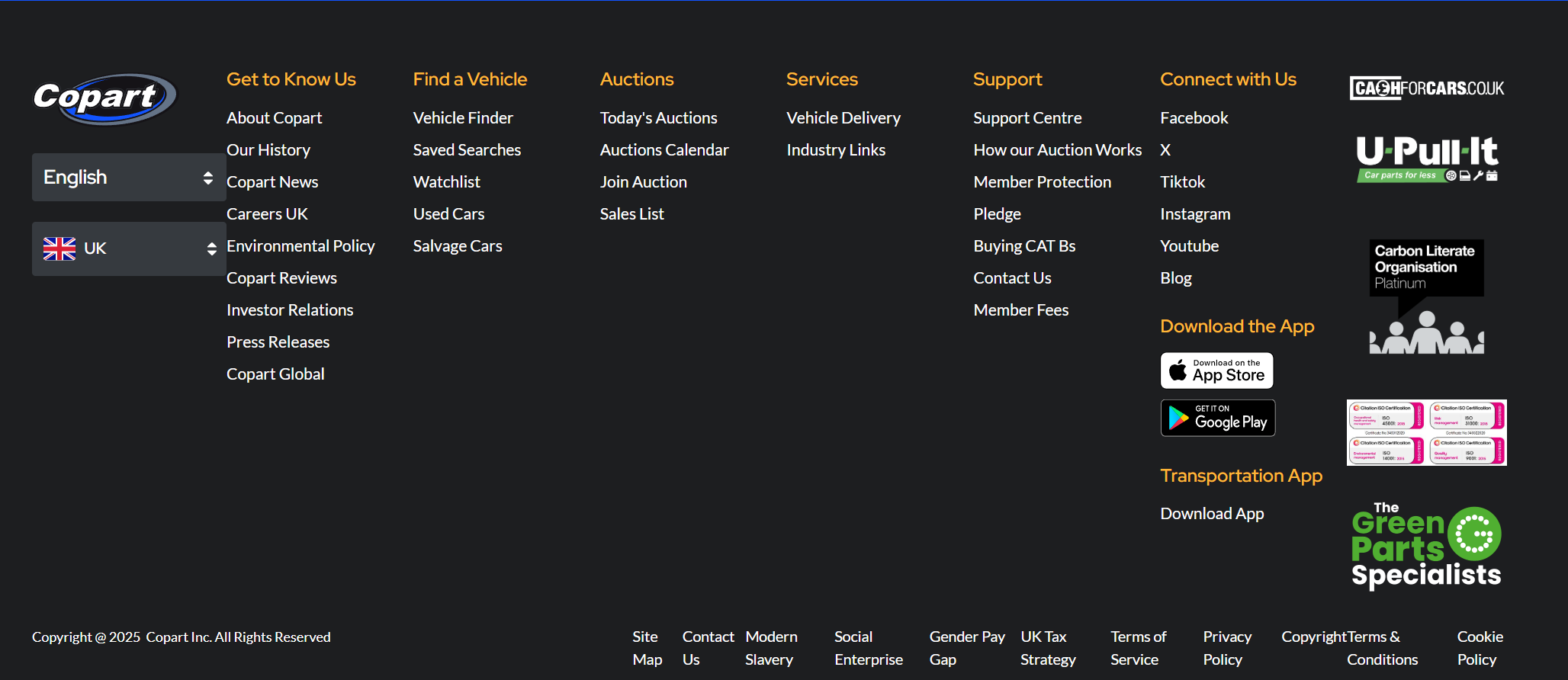This screenshot has width=1568, height=680.
Task: Open About Copart link
Action: click(x=274, y=118)
